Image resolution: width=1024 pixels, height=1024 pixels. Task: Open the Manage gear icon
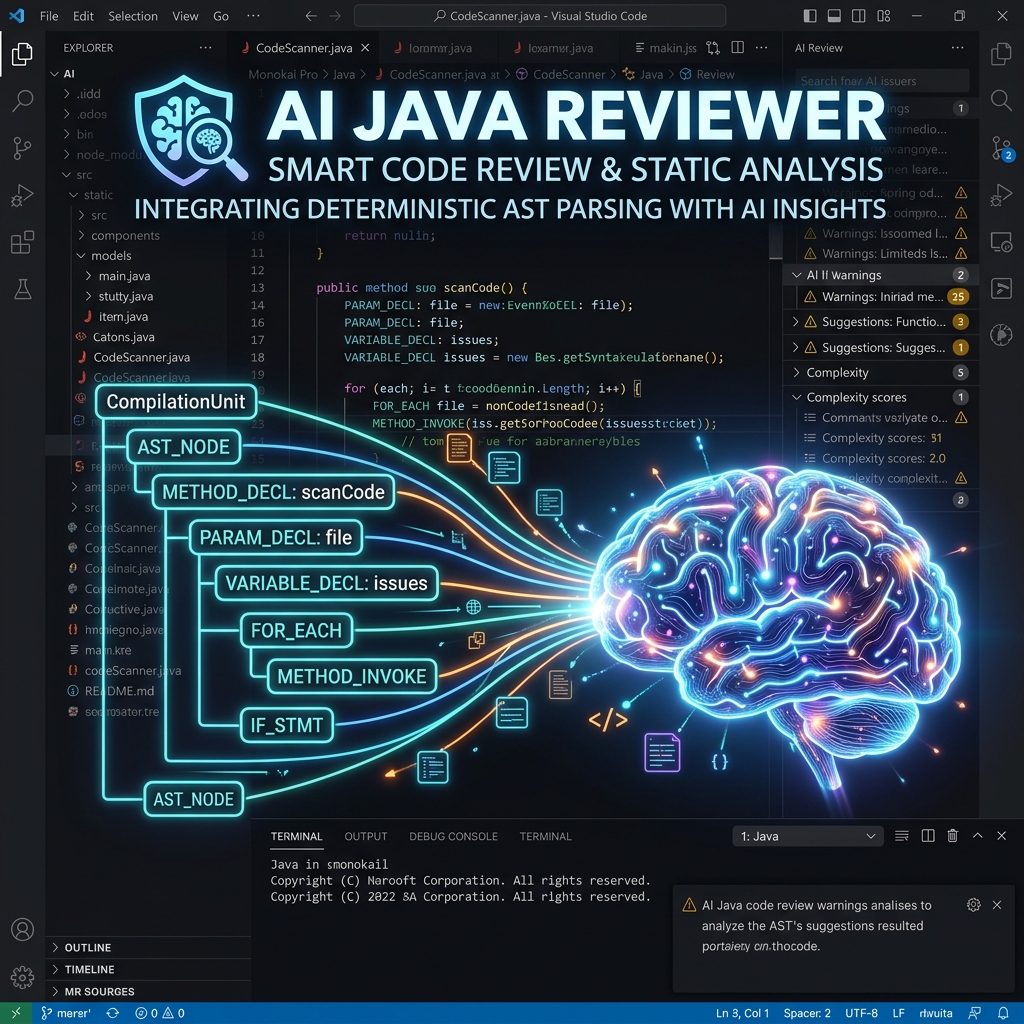pyautogui.click(x=23, y=978)
